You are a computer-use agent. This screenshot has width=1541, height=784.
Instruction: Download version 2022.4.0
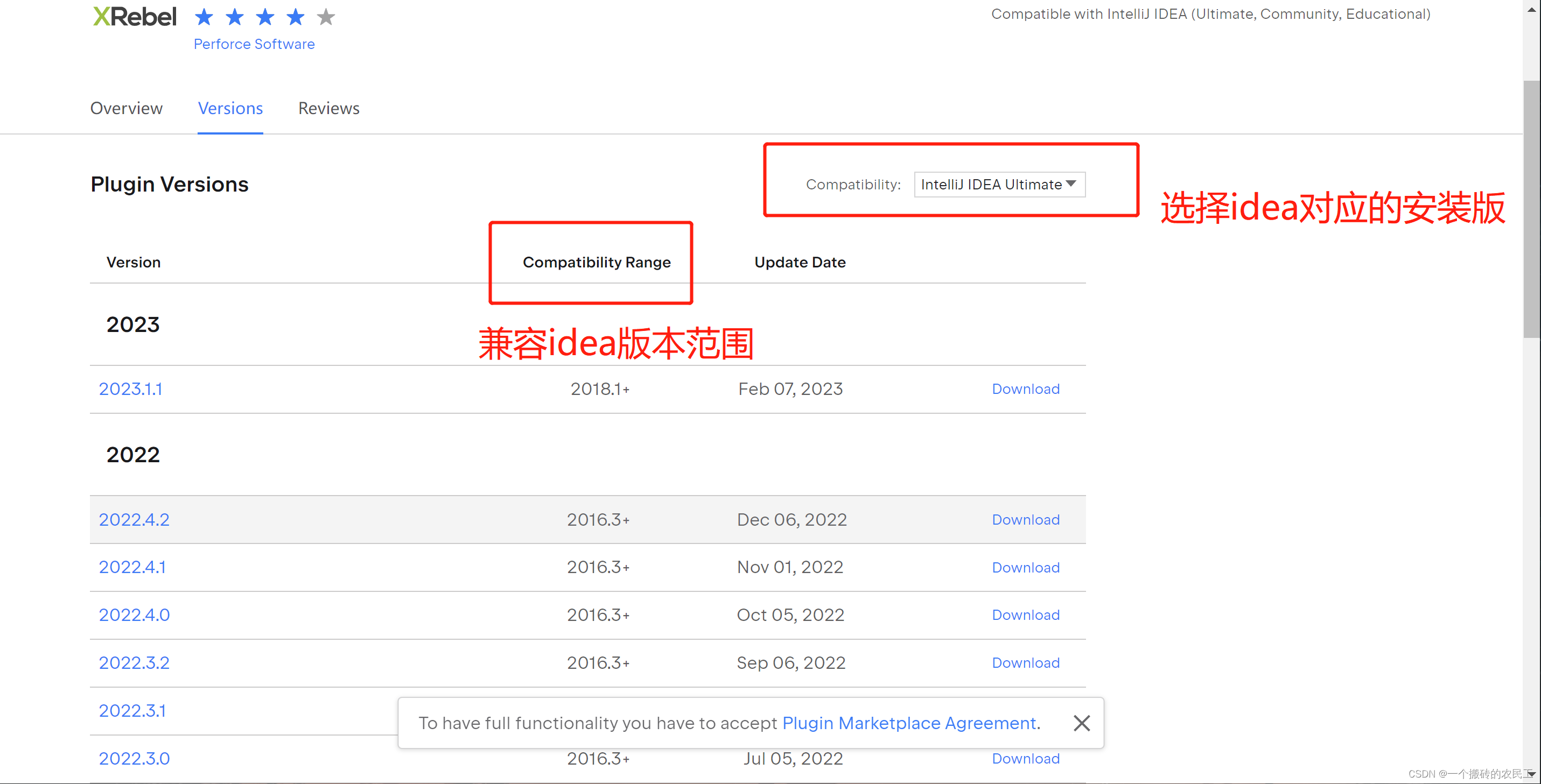pos(1026,615)
